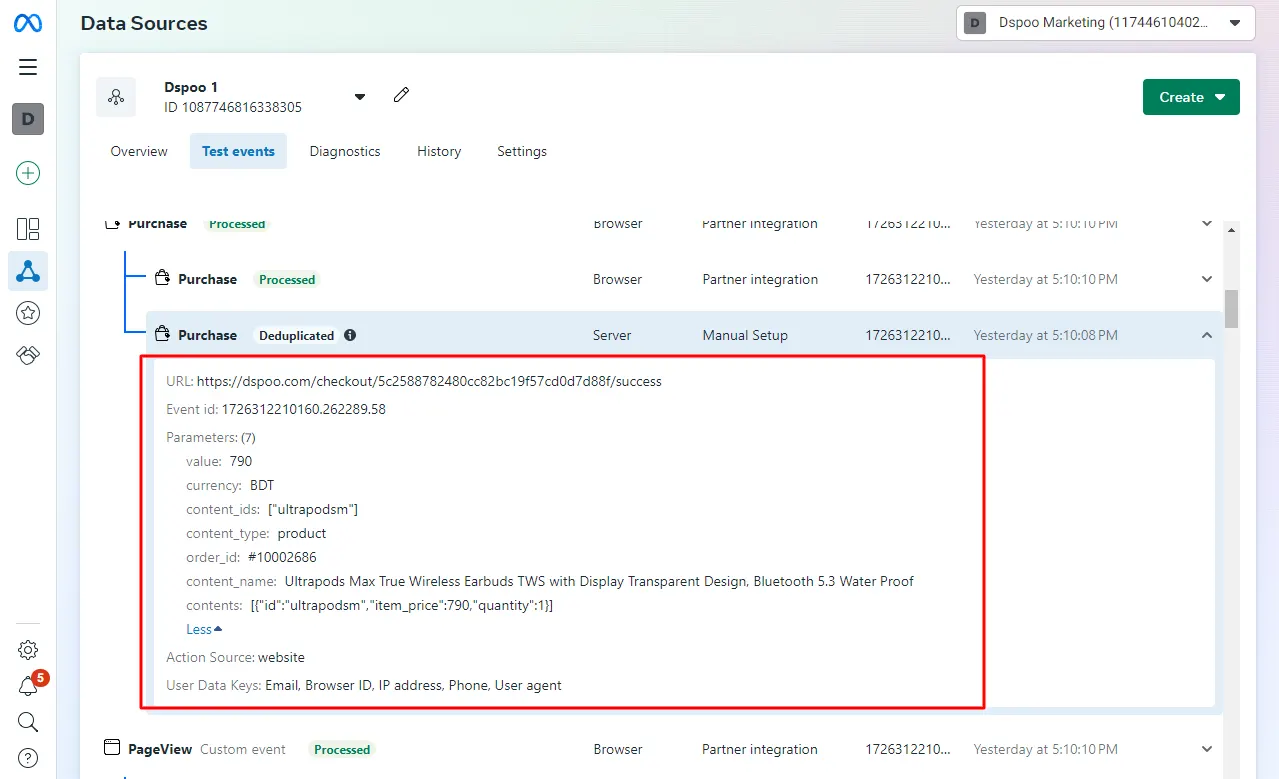Click the green plus create icon
This screenshot has width=1279, height=779.
coord(28,173)
